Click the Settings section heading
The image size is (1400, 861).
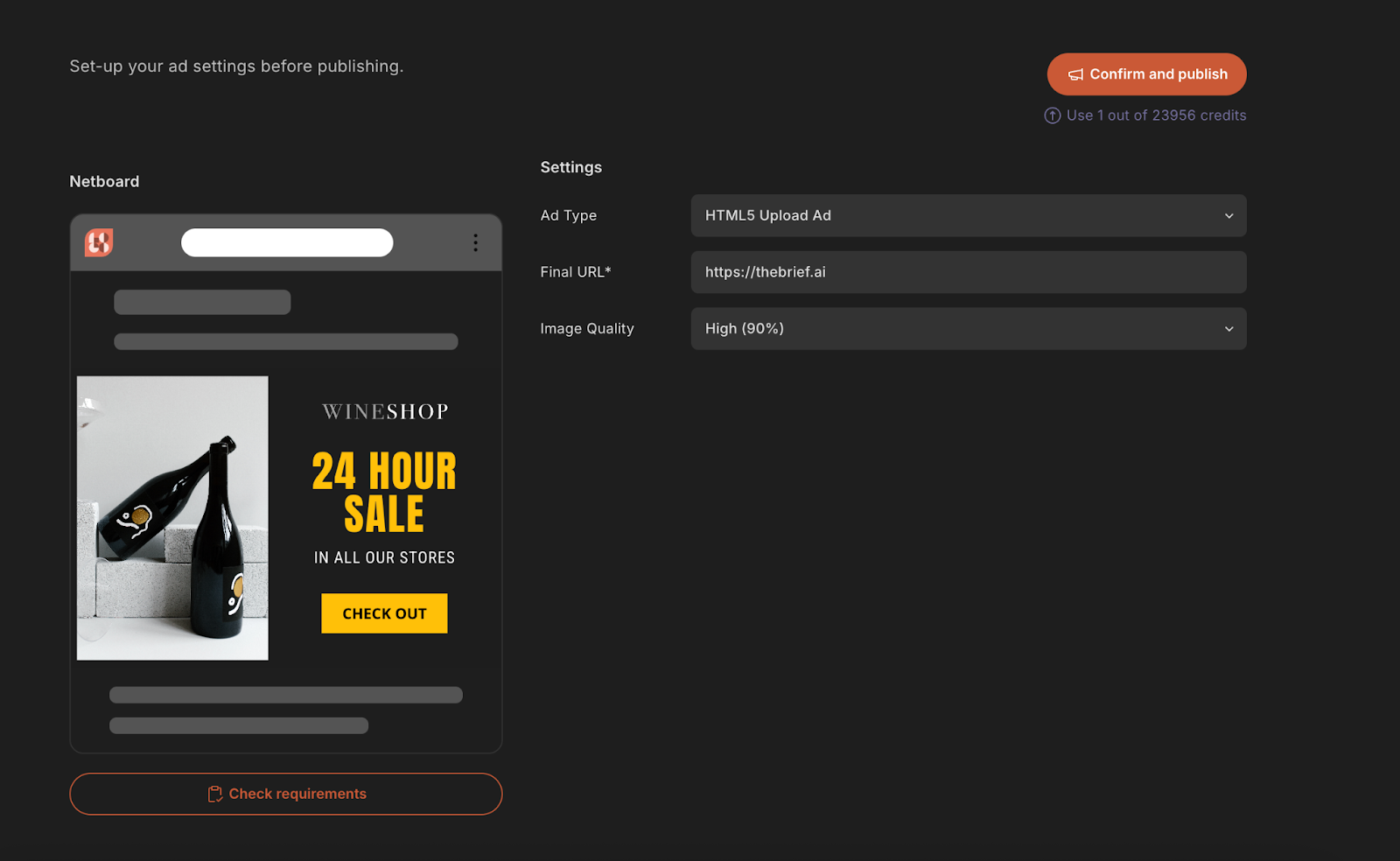pyautogui.click(x=570, y=167)
